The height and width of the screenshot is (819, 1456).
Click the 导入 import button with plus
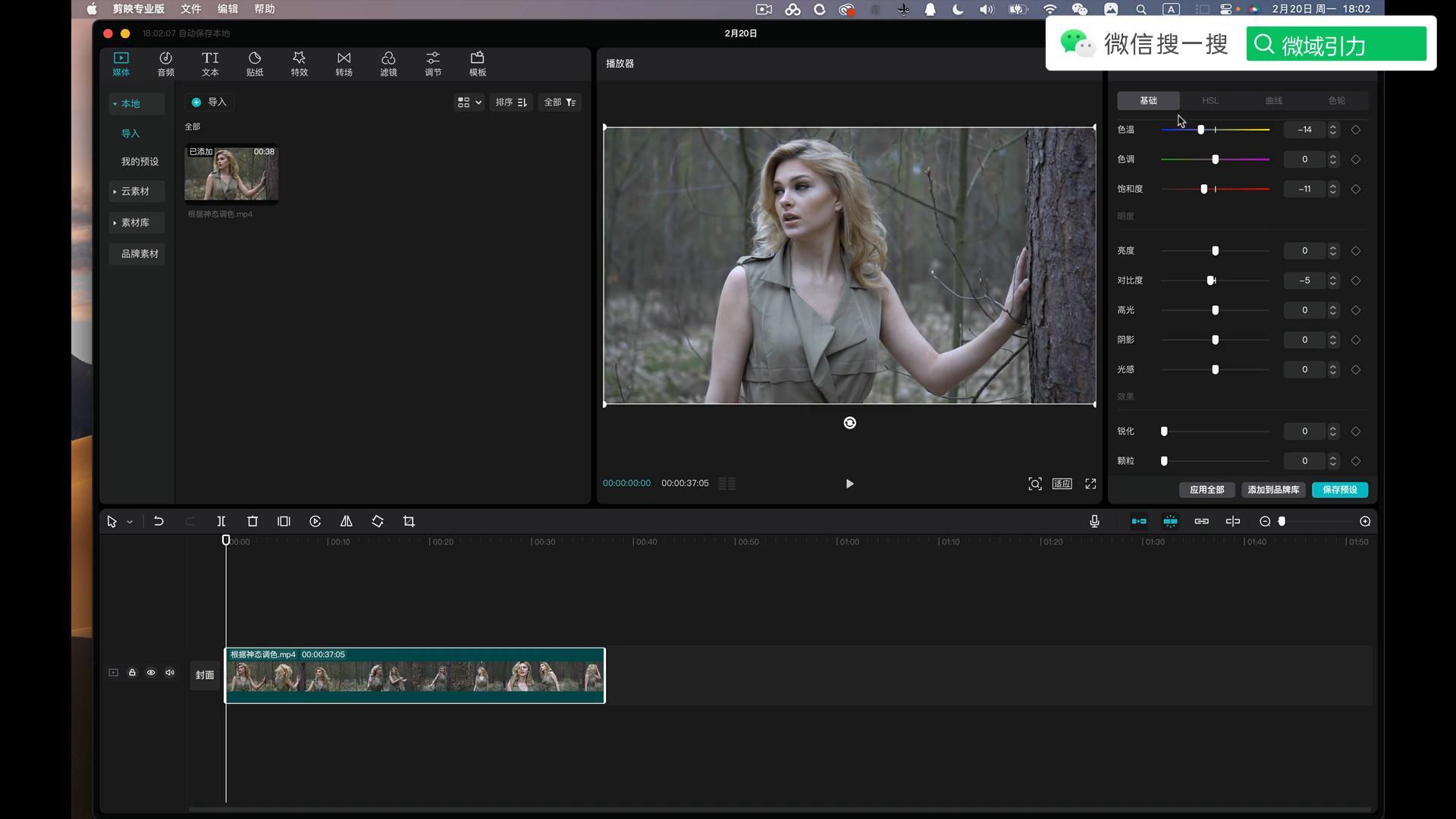(x=209, y=102)
